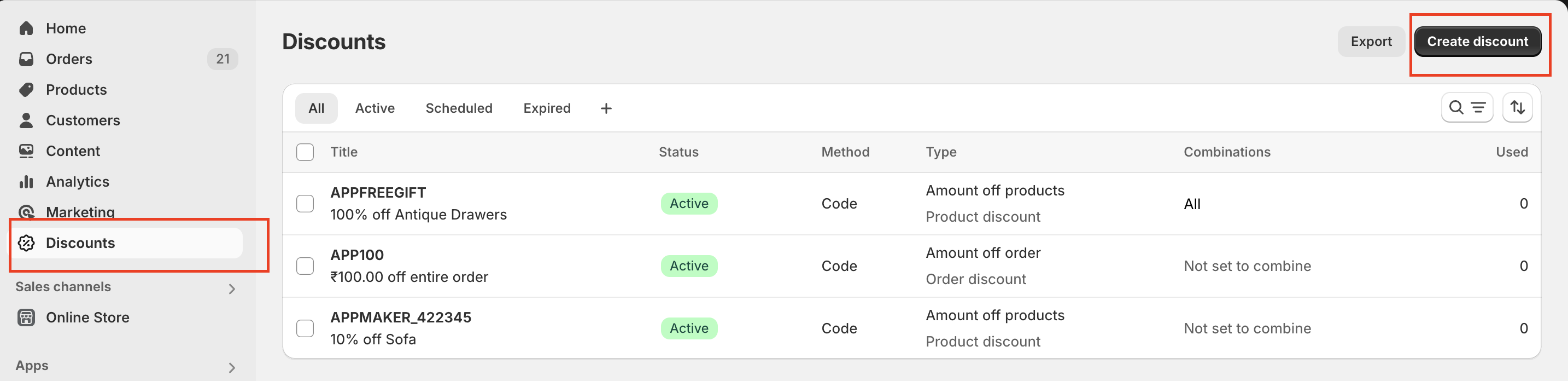Open Analytics via bar chart icon

click(26, 182)
